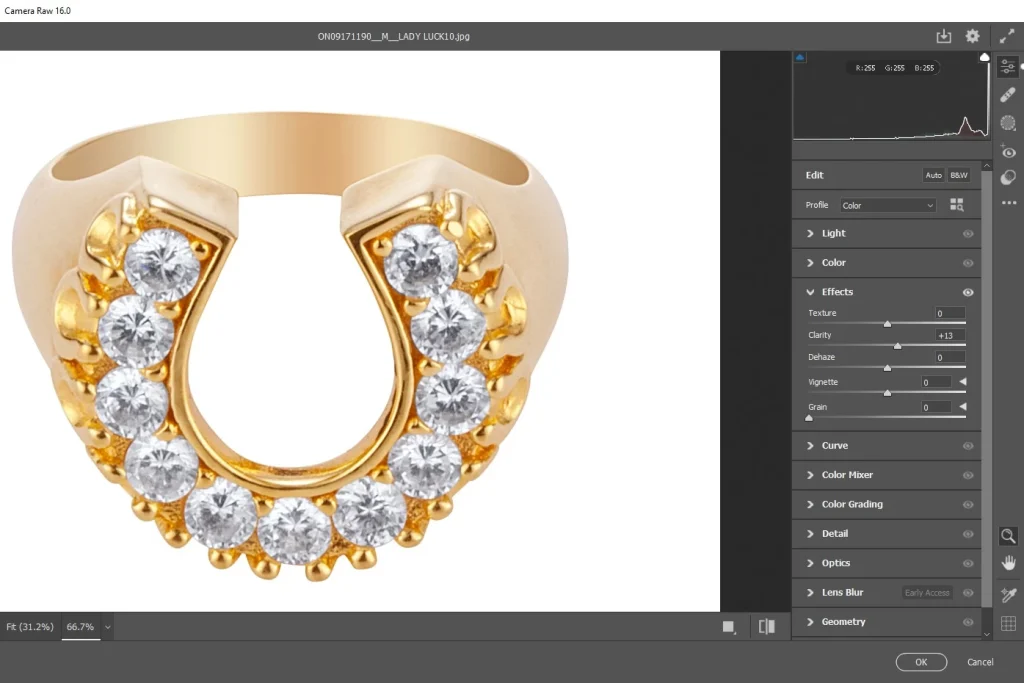This screenshot has height=683, width=1024.
Task: Open Camera Raw preferences with the gear icon
Action: pyautogui.click(x=972, y=35)
